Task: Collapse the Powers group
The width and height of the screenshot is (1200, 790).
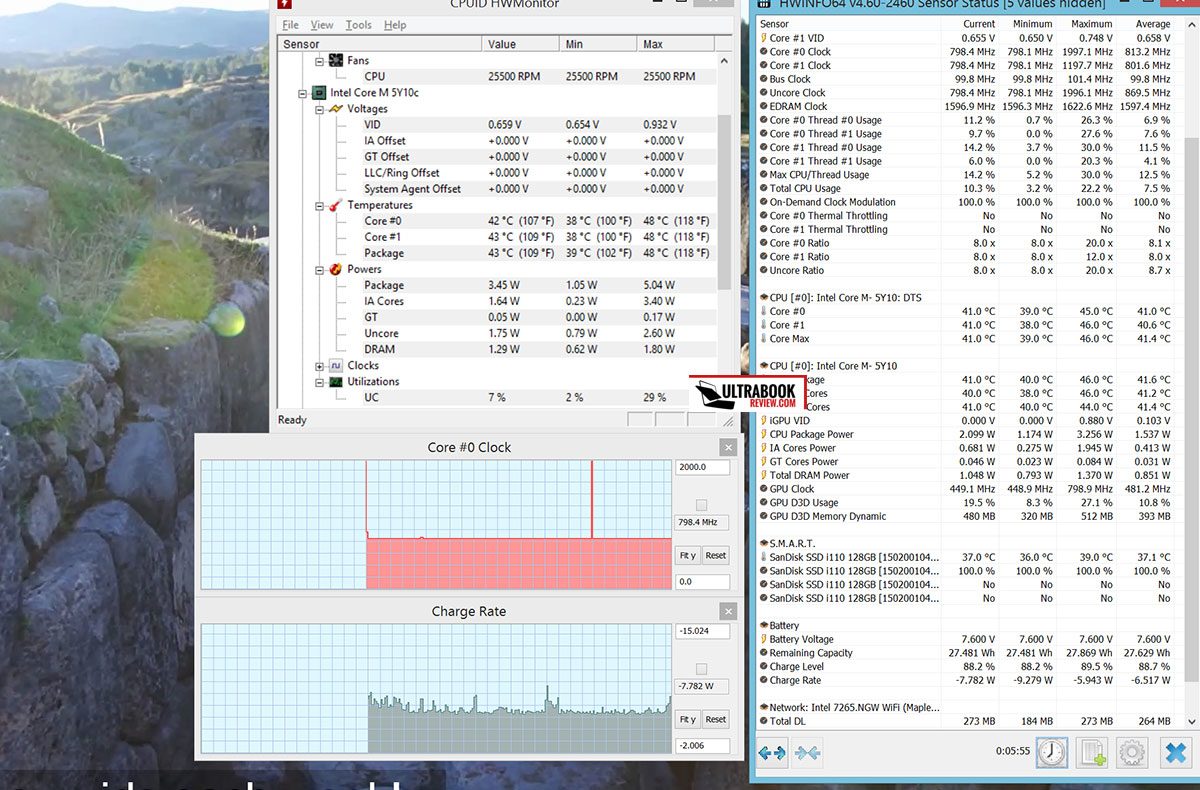Action: tap(319, 269)
